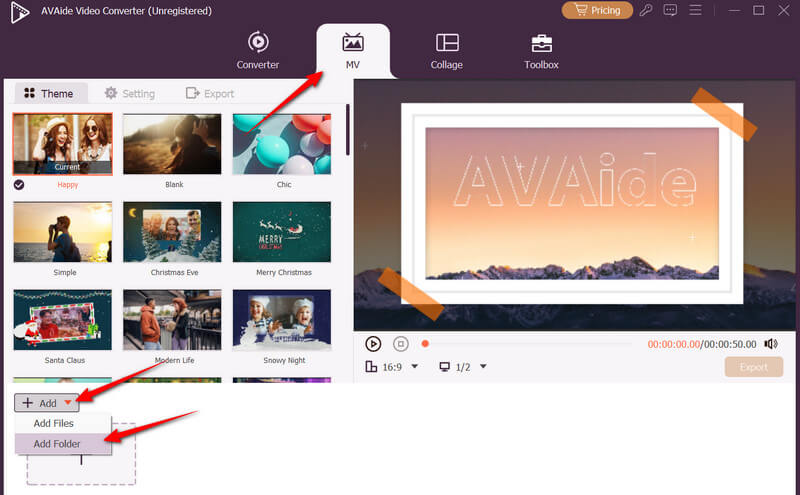The image size is (800, 495).
Task: Expand the 1/2 screen dropdown
Action: click(484, 367)
